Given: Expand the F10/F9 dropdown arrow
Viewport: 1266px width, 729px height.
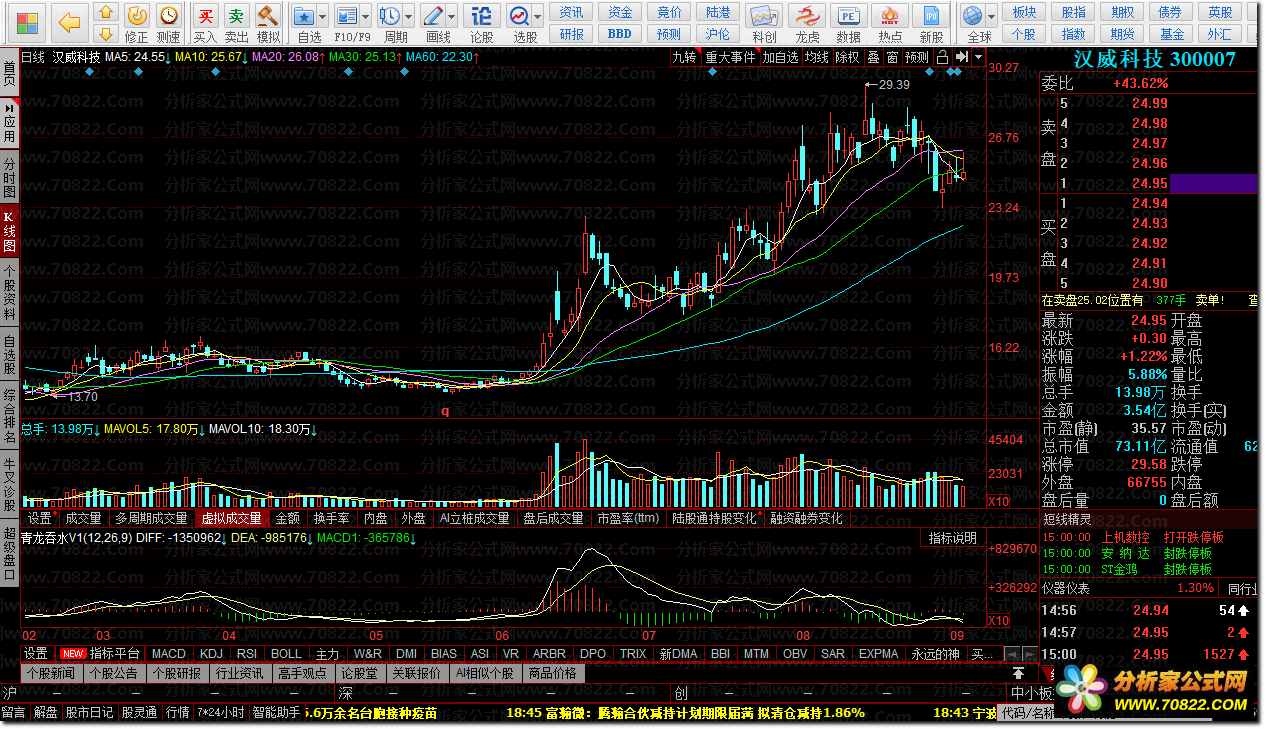Looking at the screenshot, I should tap(367, 15).
